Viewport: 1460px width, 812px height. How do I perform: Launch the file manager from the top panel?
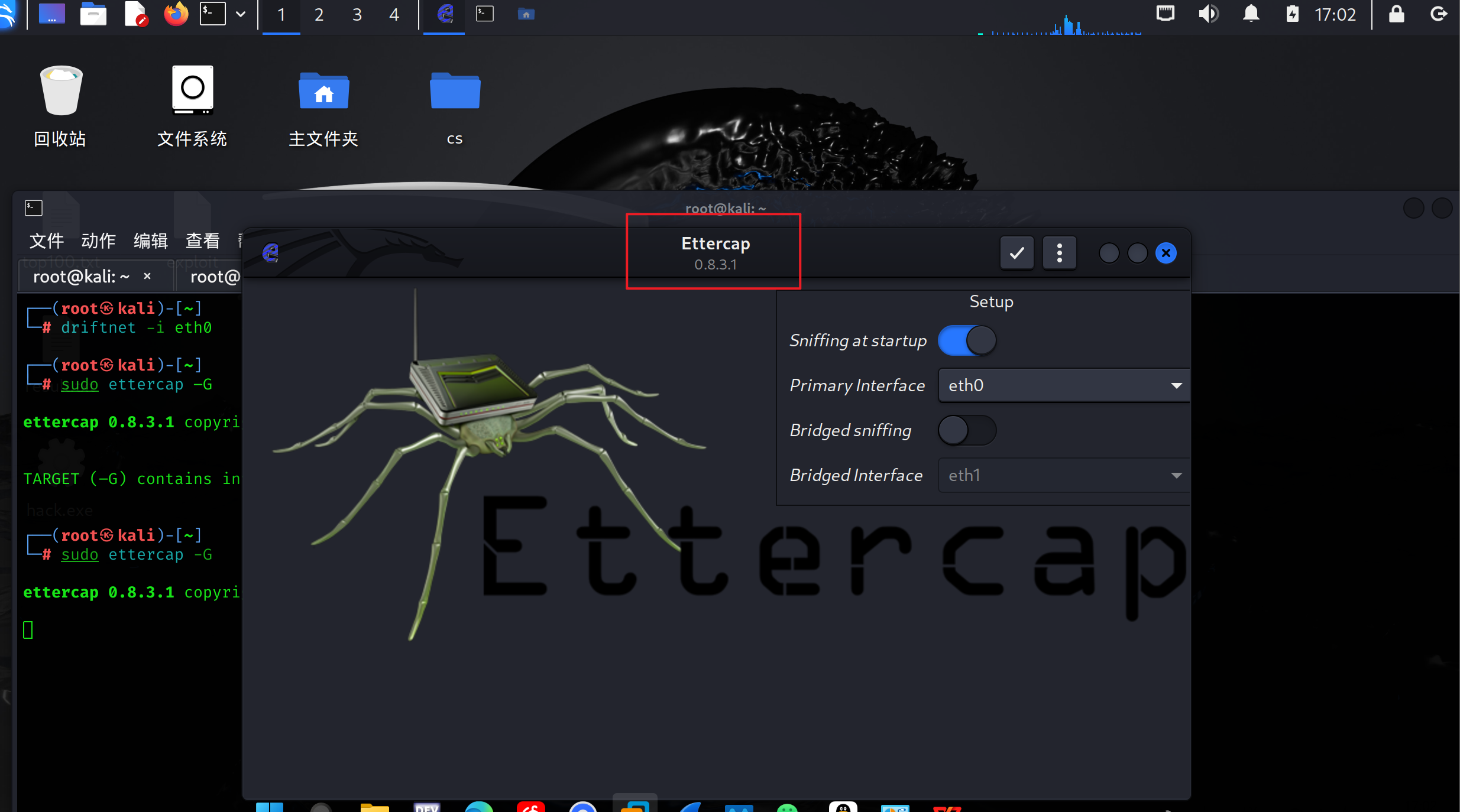(93, 14)
